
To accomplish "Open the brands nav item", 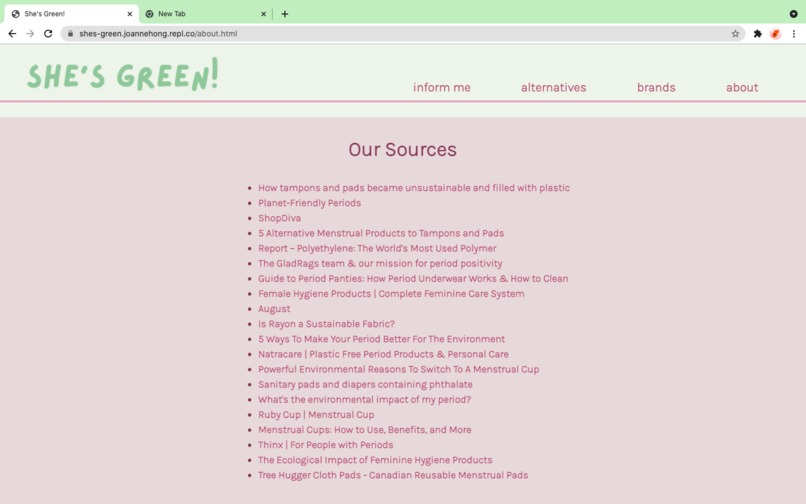I will (656, 87).
